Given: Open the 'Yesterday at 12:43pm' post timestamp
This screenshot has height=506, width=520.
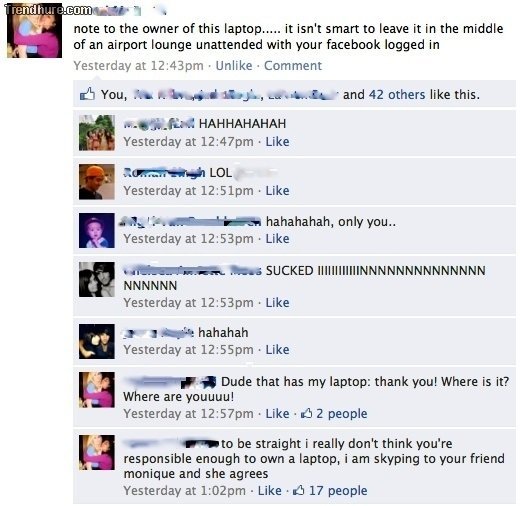Looking at the screenshot, I should pos(138,66).
